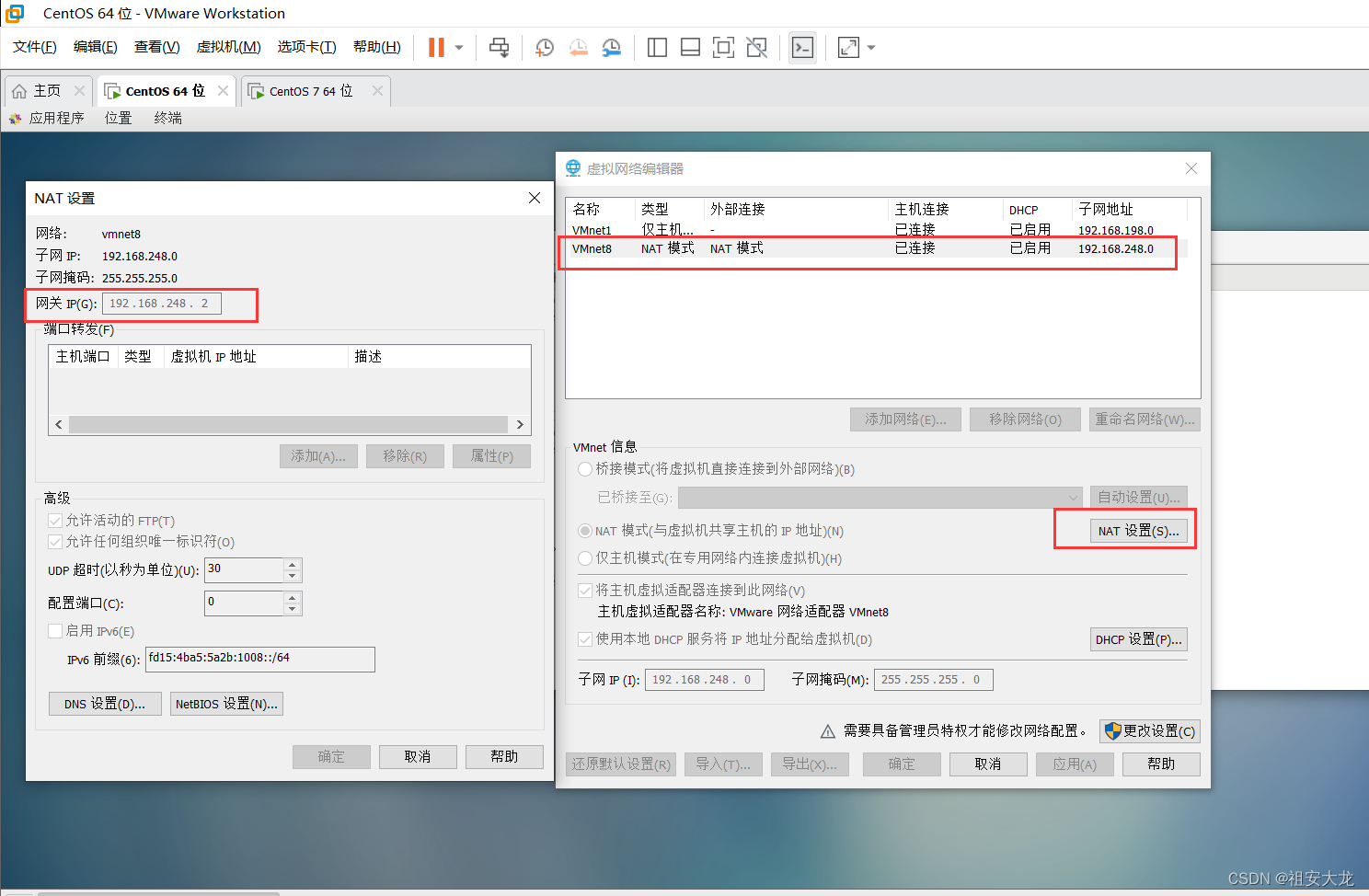Open NetBIOS 设置(N)... button

(x=226, y=704)
